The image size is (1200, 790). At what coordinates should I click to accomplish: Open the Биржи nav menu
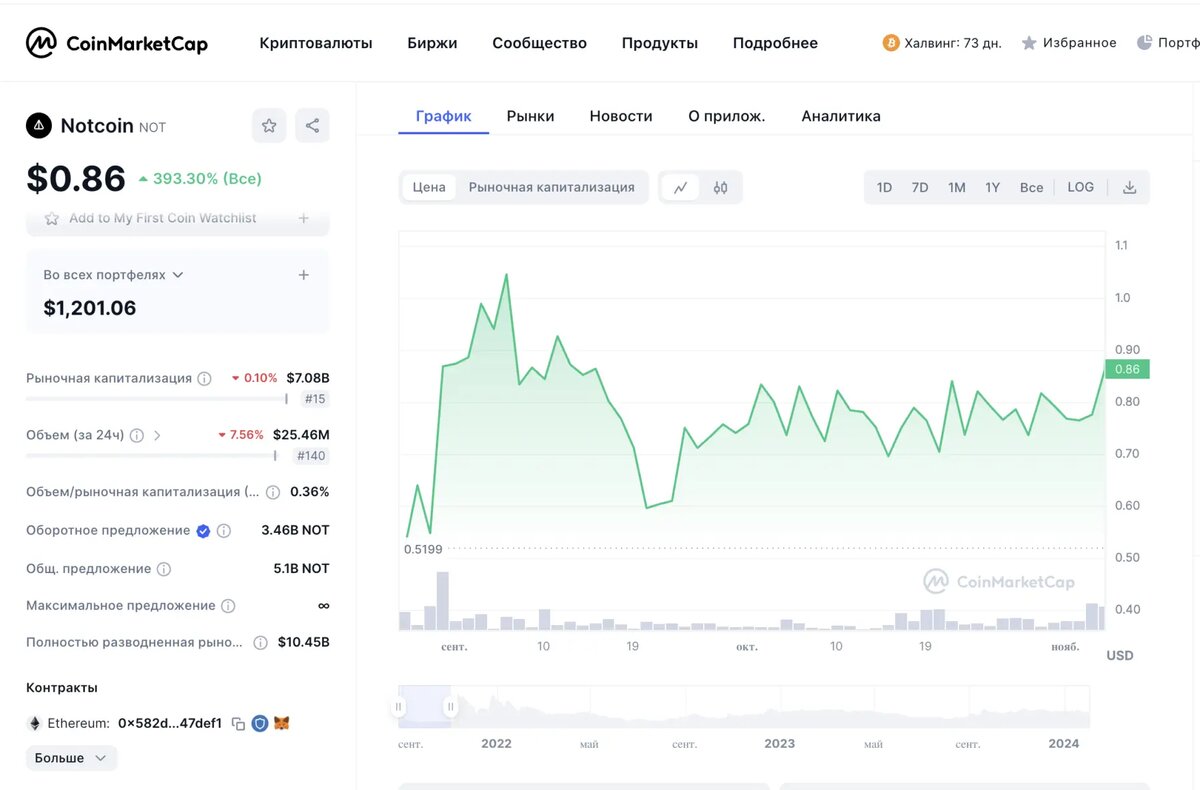click(432, 43)
